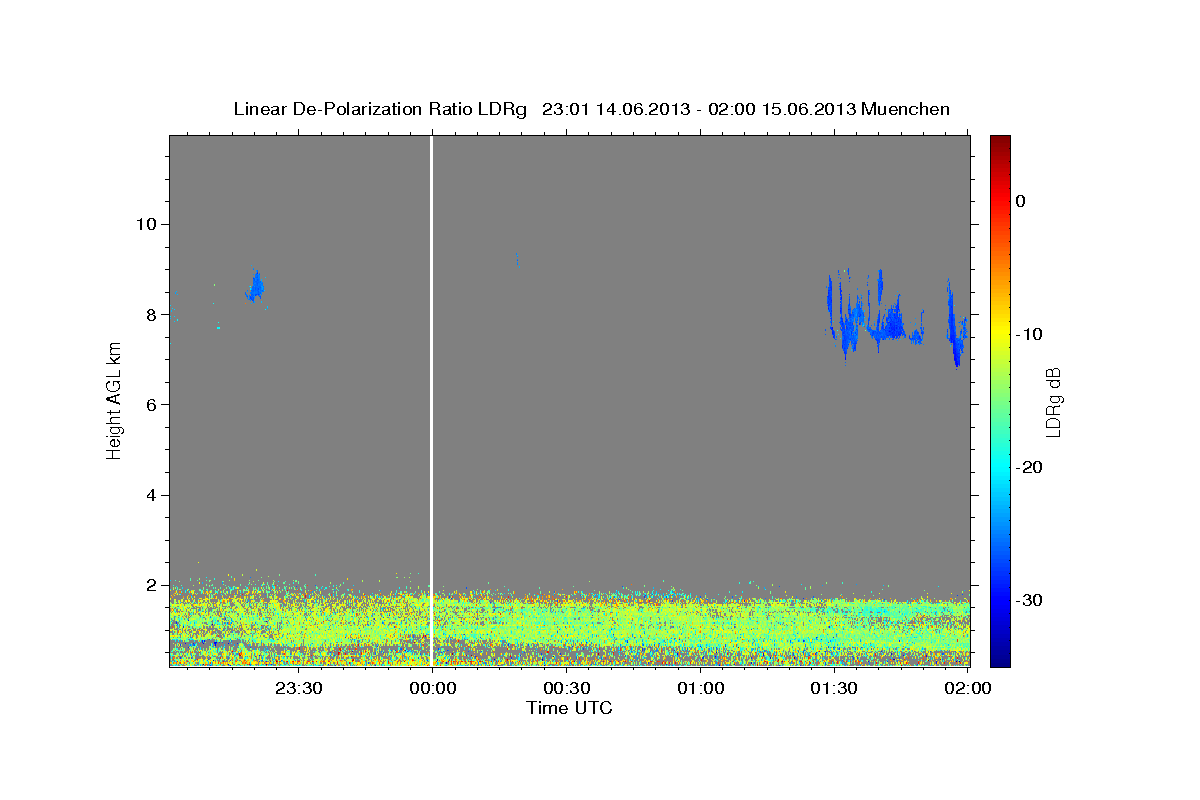Click the blue cloud streak just before 02:00
1200x800 pixels.
pyautogui.click(x=956, y=325)
